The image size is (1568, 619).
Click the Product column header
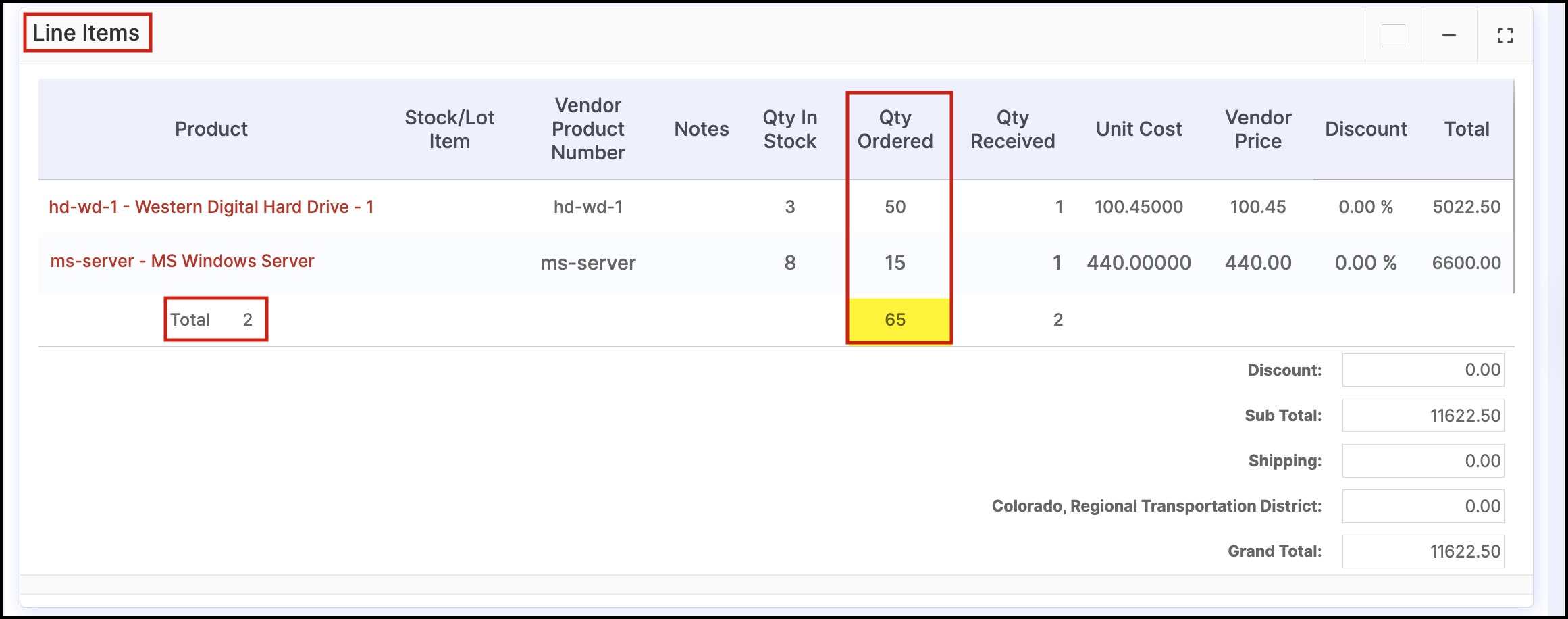click(x=211, y=129)
